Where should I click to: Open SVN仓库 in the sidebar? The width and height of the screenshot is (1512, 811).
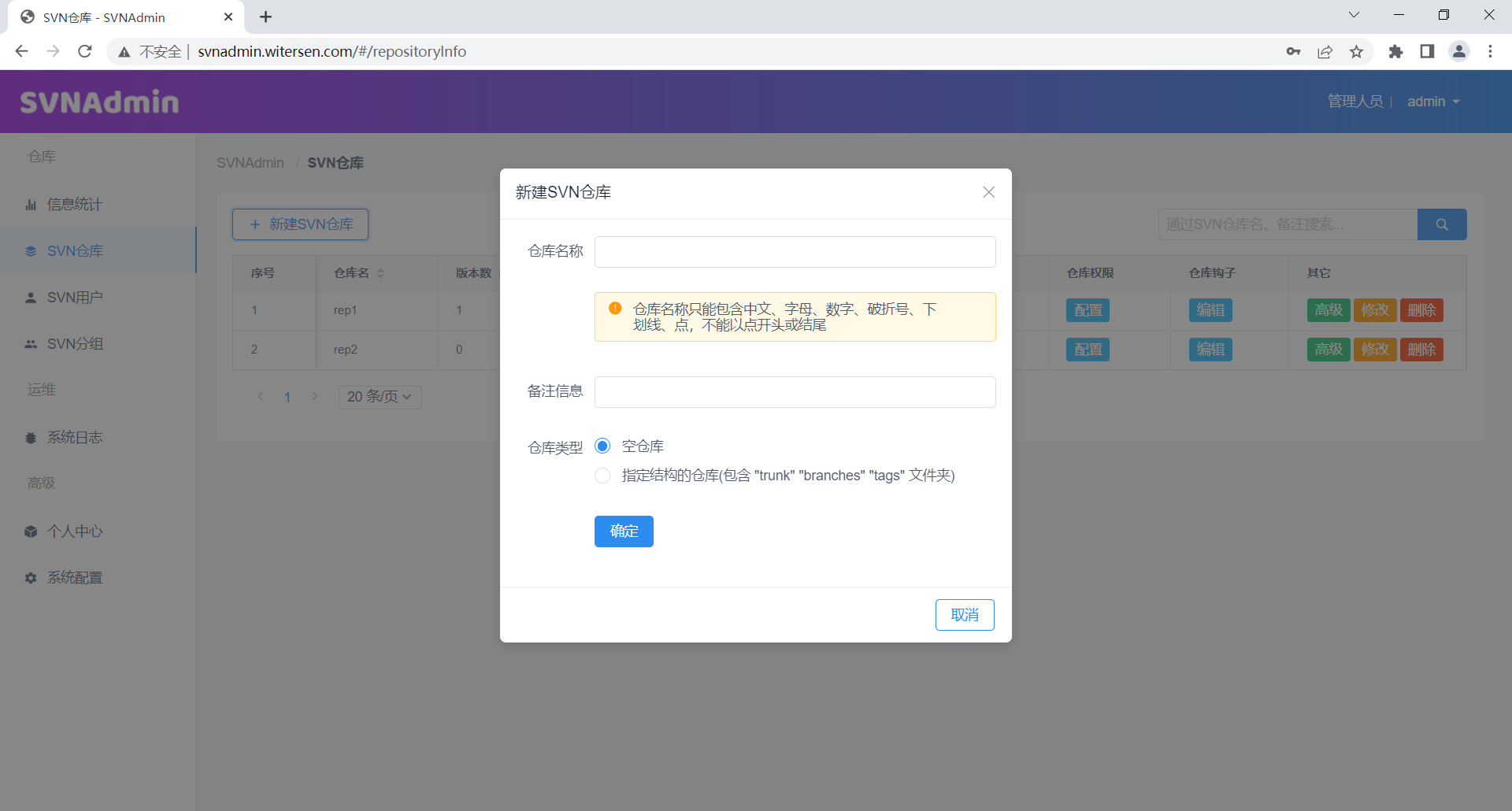(x=98, y=251)
